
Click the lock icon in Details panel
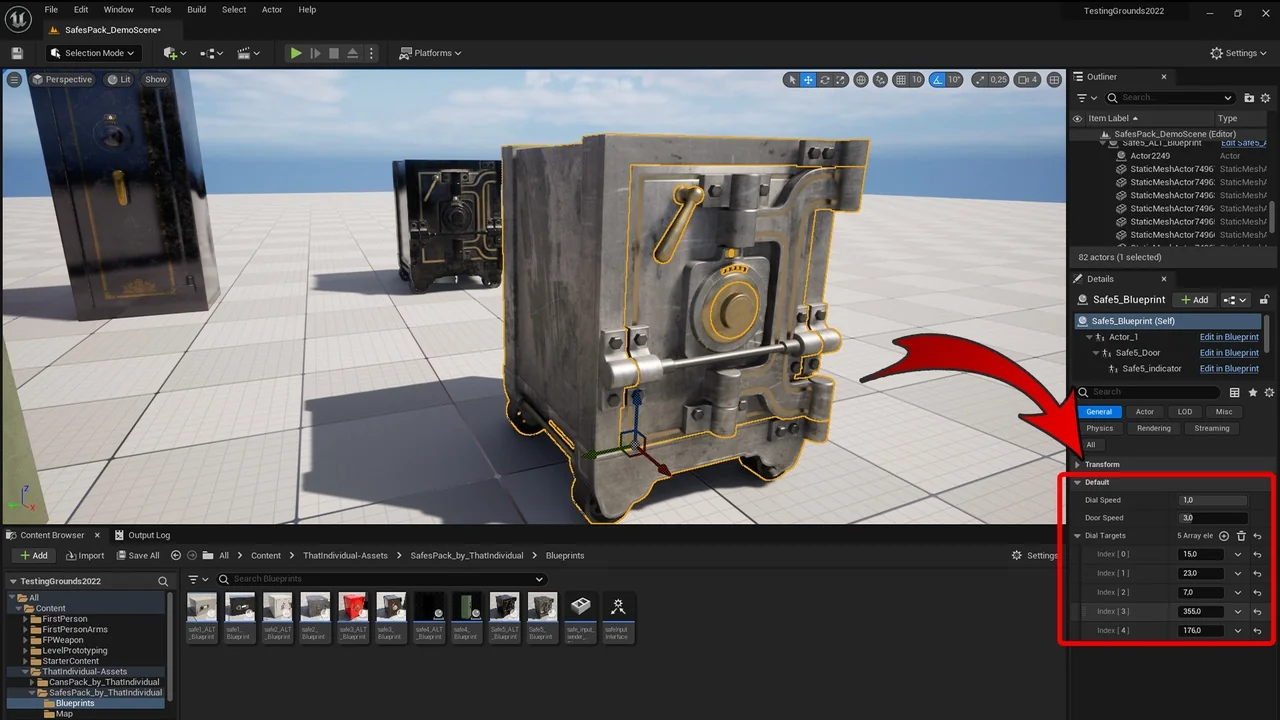point(1264,300)
